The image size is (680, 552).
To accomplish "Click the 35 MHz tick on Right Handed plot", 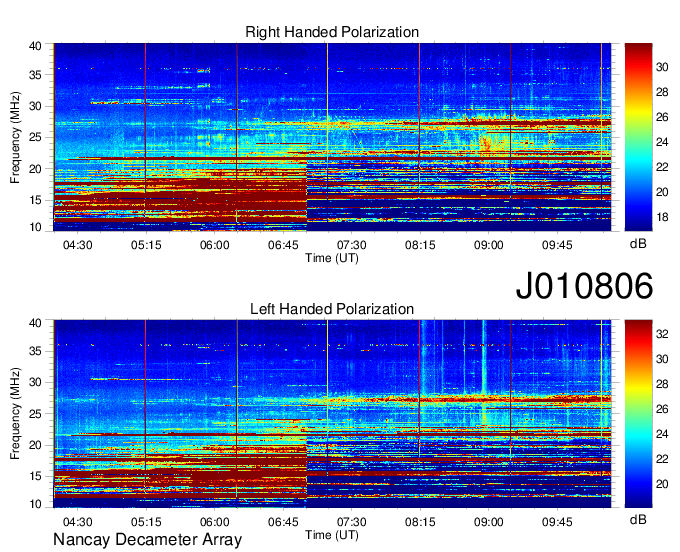I will point(35,75).
